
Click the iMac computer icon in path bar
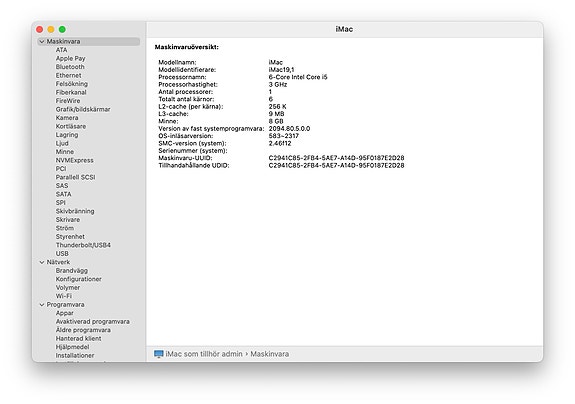click(x=158, y=354)
